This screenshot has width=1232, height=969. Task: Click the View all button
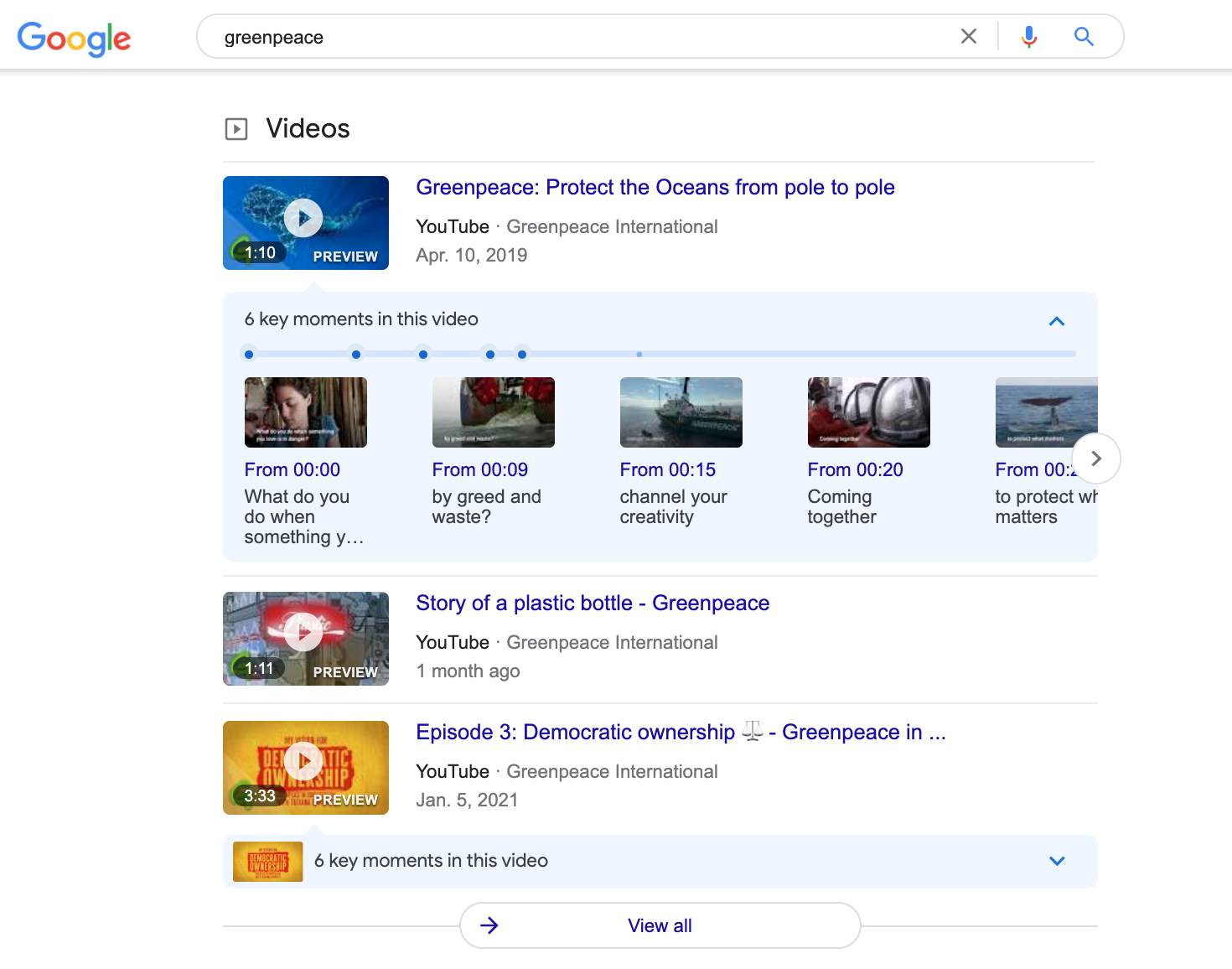pyautogui.click(x=660, y=925)
